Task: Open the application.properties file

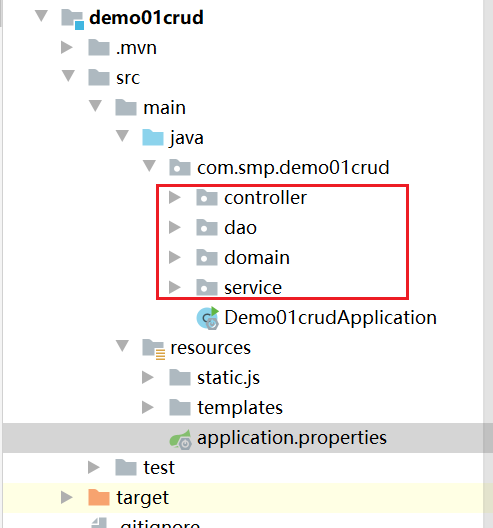Action: point(292,438)
